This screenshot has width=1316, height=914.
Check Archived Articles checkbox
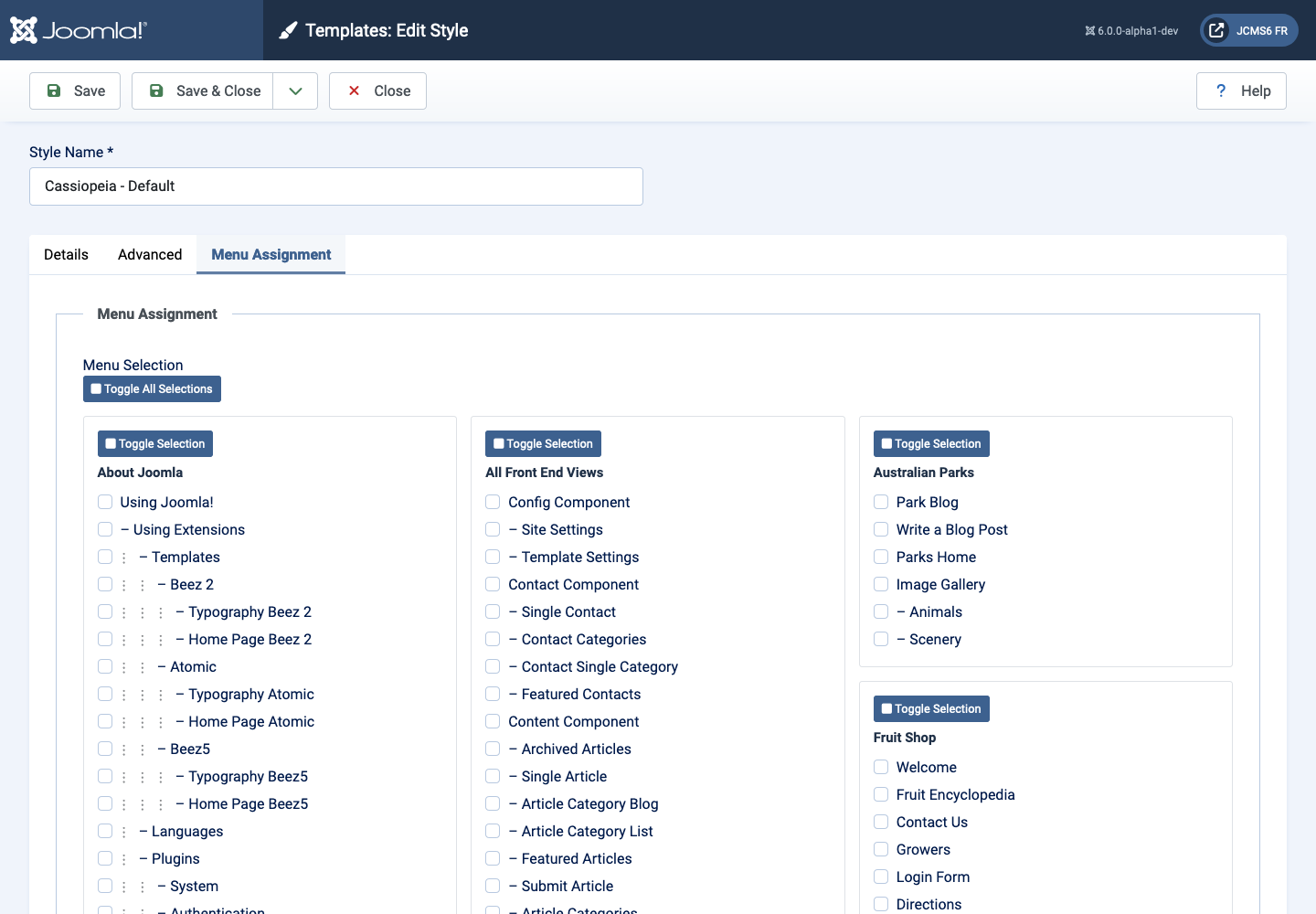click(x=493, y=749)
